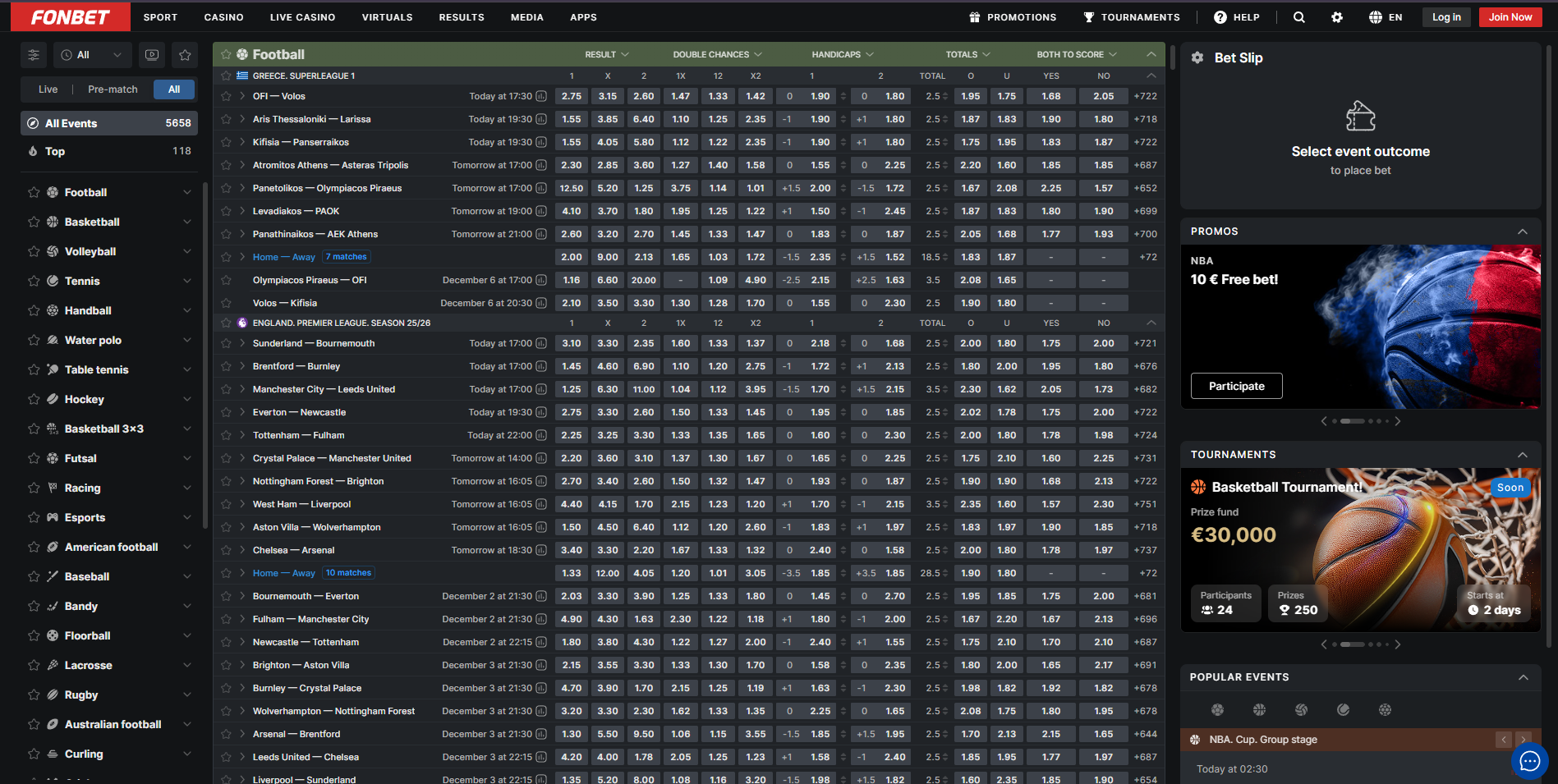This screenshot has width=1558, height=784.
Task: Switch to the Pre-match tab
Action: (x=113, y=89)
